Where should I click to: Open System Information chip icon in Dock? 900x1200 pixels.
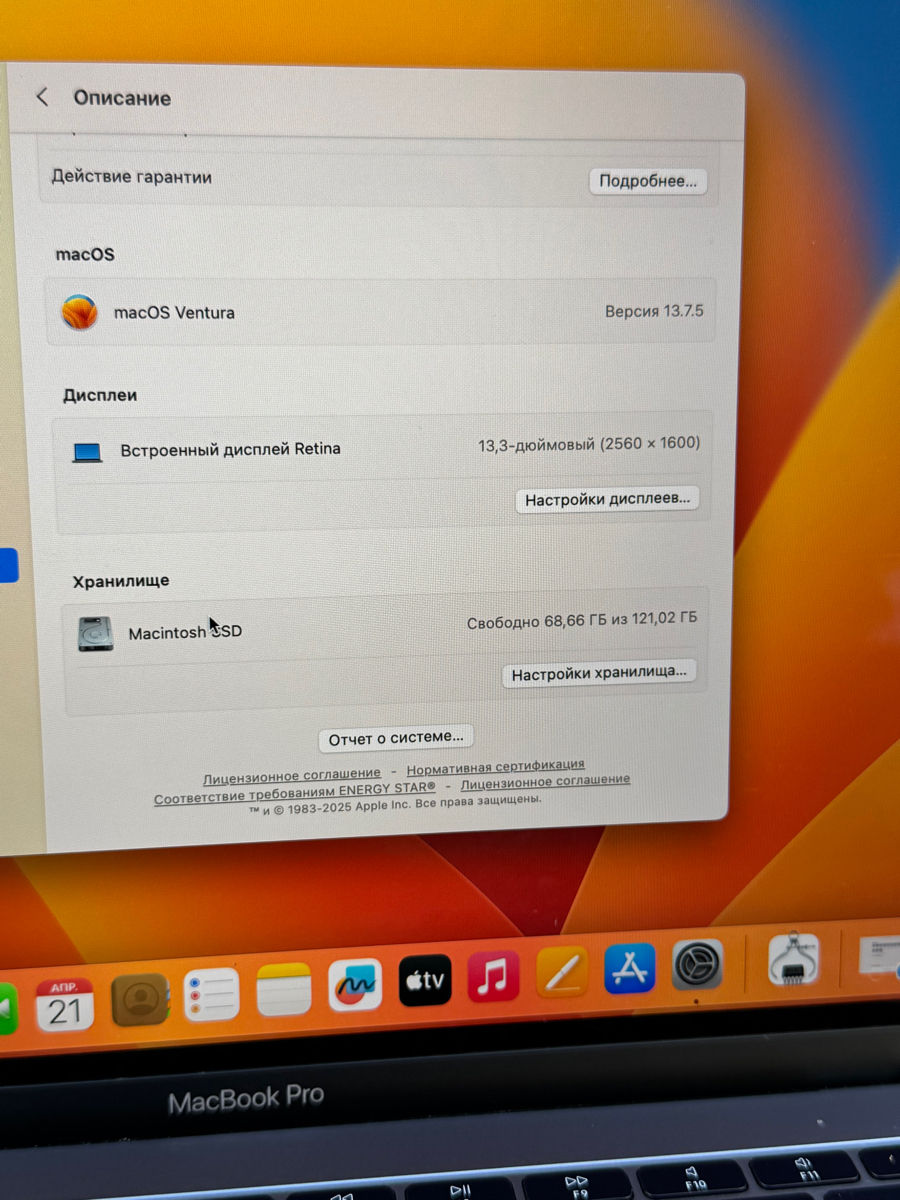point(794,958)
